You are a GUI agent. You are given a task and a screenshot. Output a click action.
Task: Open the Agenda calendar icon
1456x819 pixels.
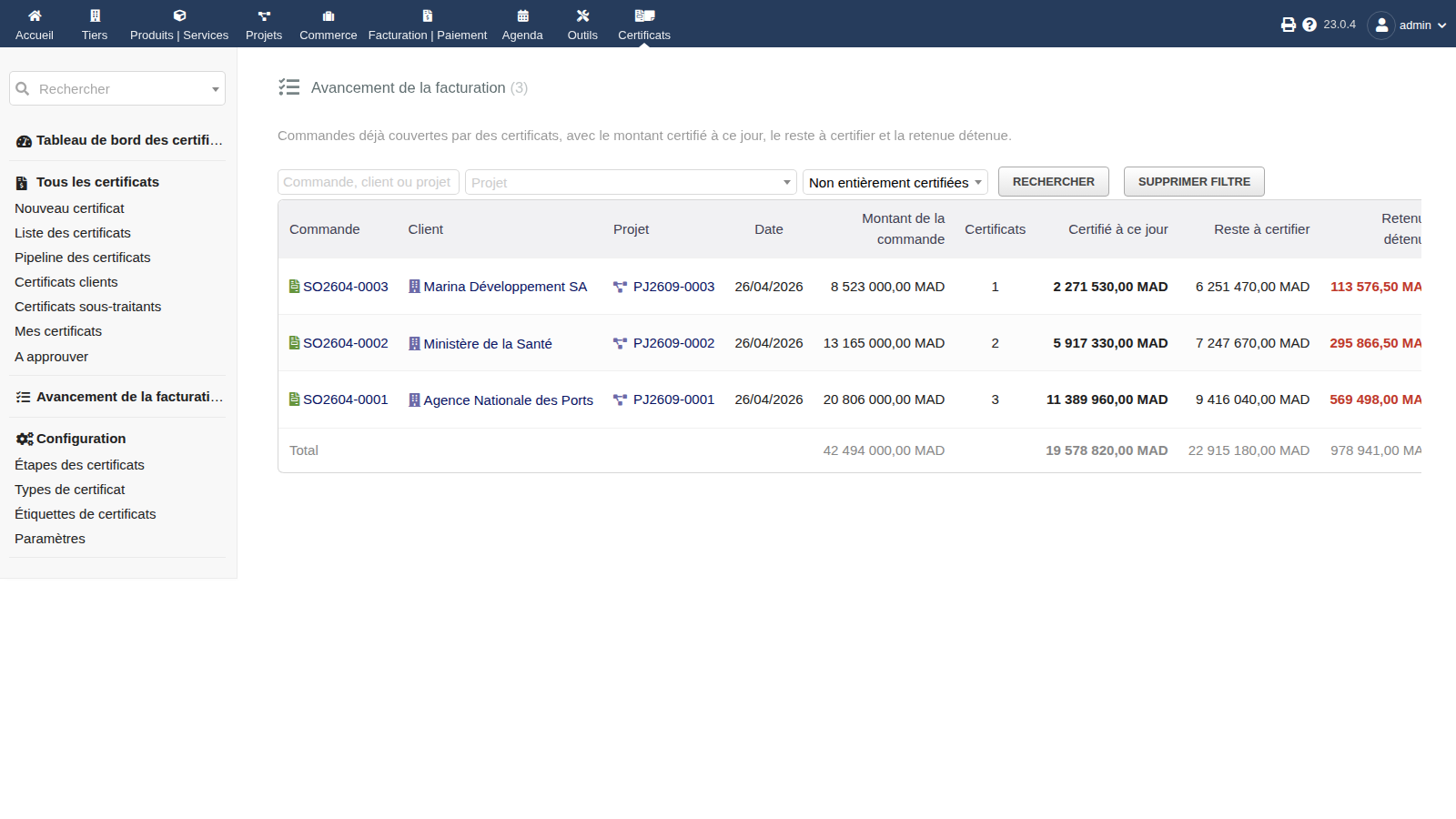522,15
